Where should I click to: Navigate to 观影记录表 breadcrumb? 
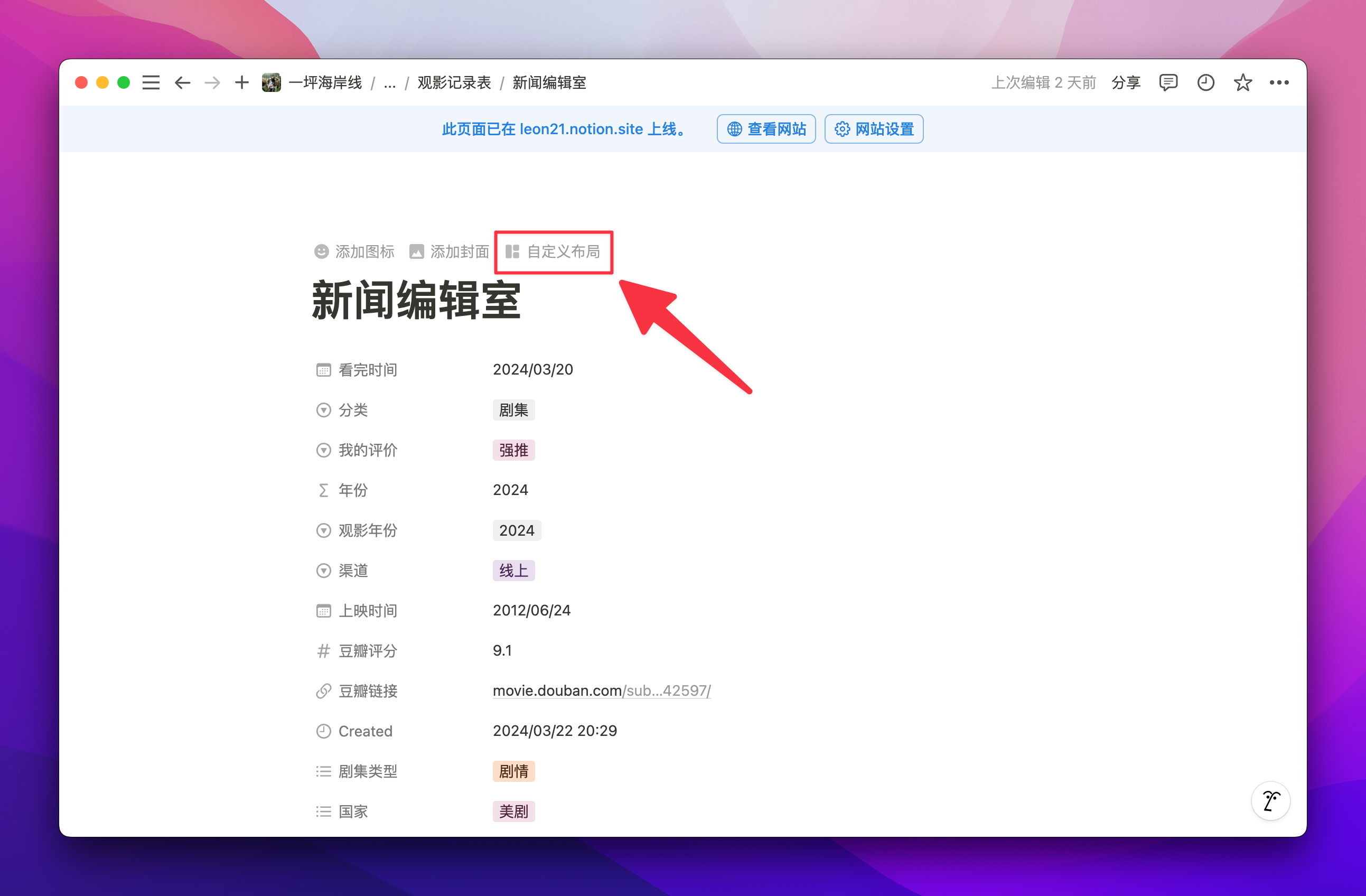coord(454,83)
